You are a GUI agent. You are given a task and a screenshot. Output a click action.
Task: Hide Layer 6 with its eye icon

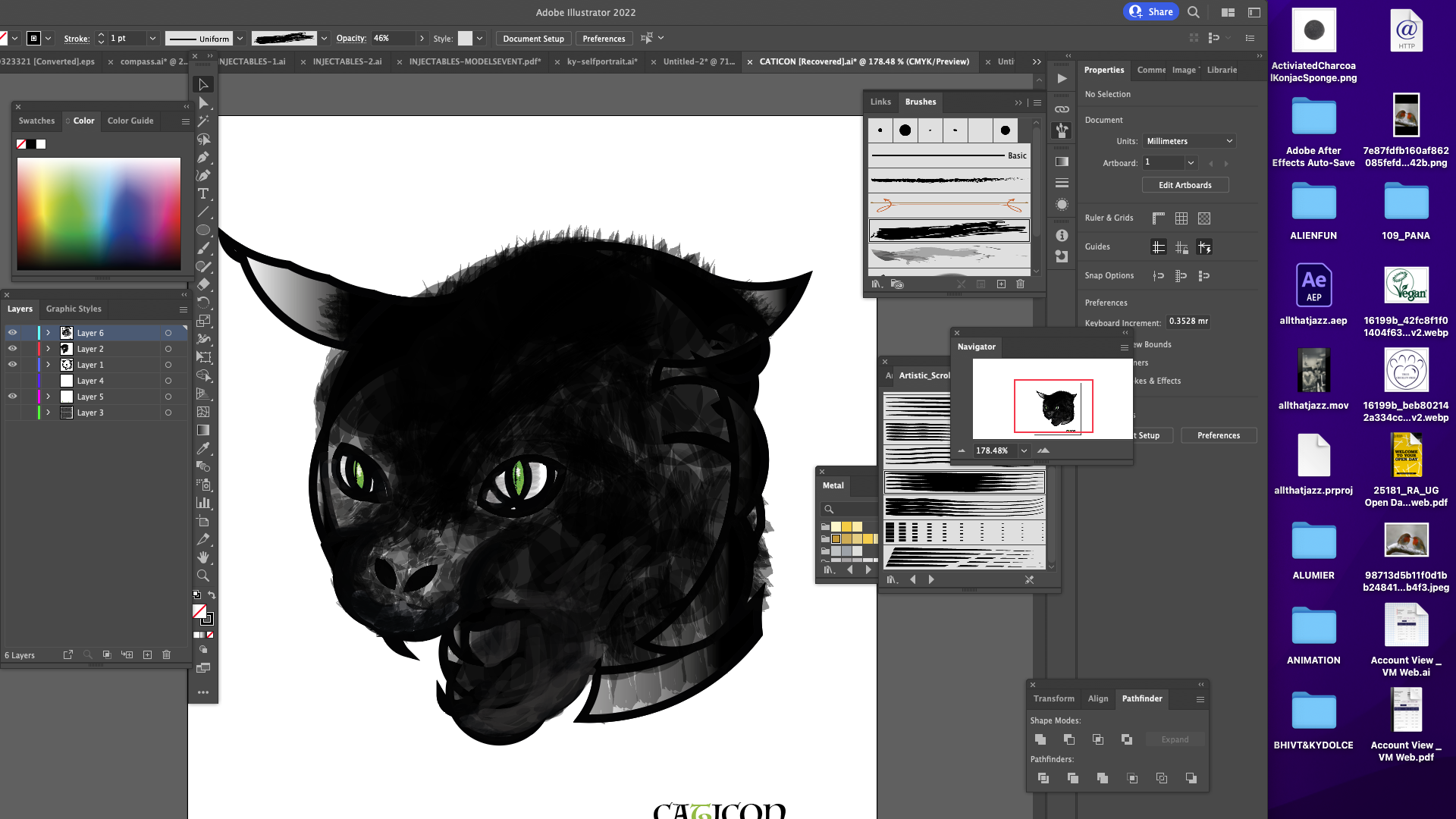[x=12, y=333]
